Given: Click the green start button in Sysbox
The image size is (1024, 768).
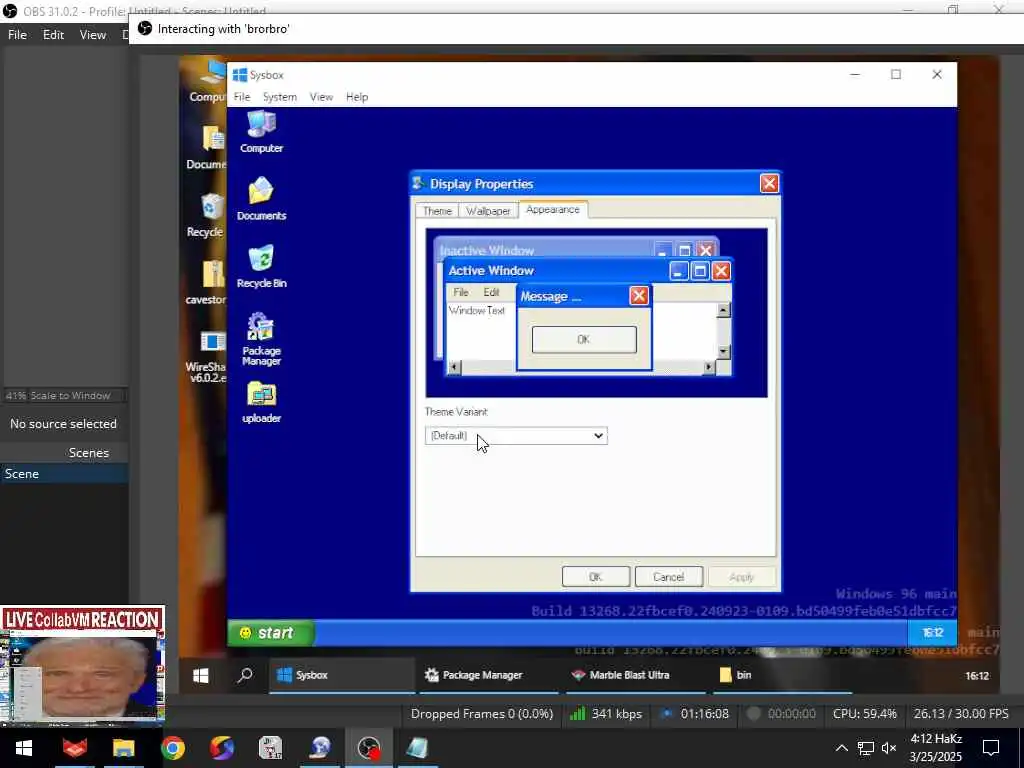Looking at the screenshot, I should click(x=270, y=633).
